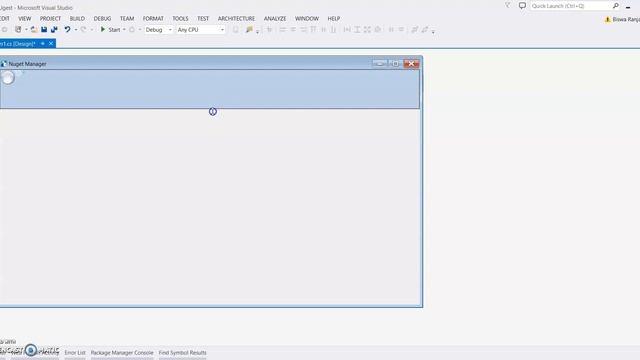Click the Size to Grid icon
Screen dimensions: 640x360
[x=378, y=29]
